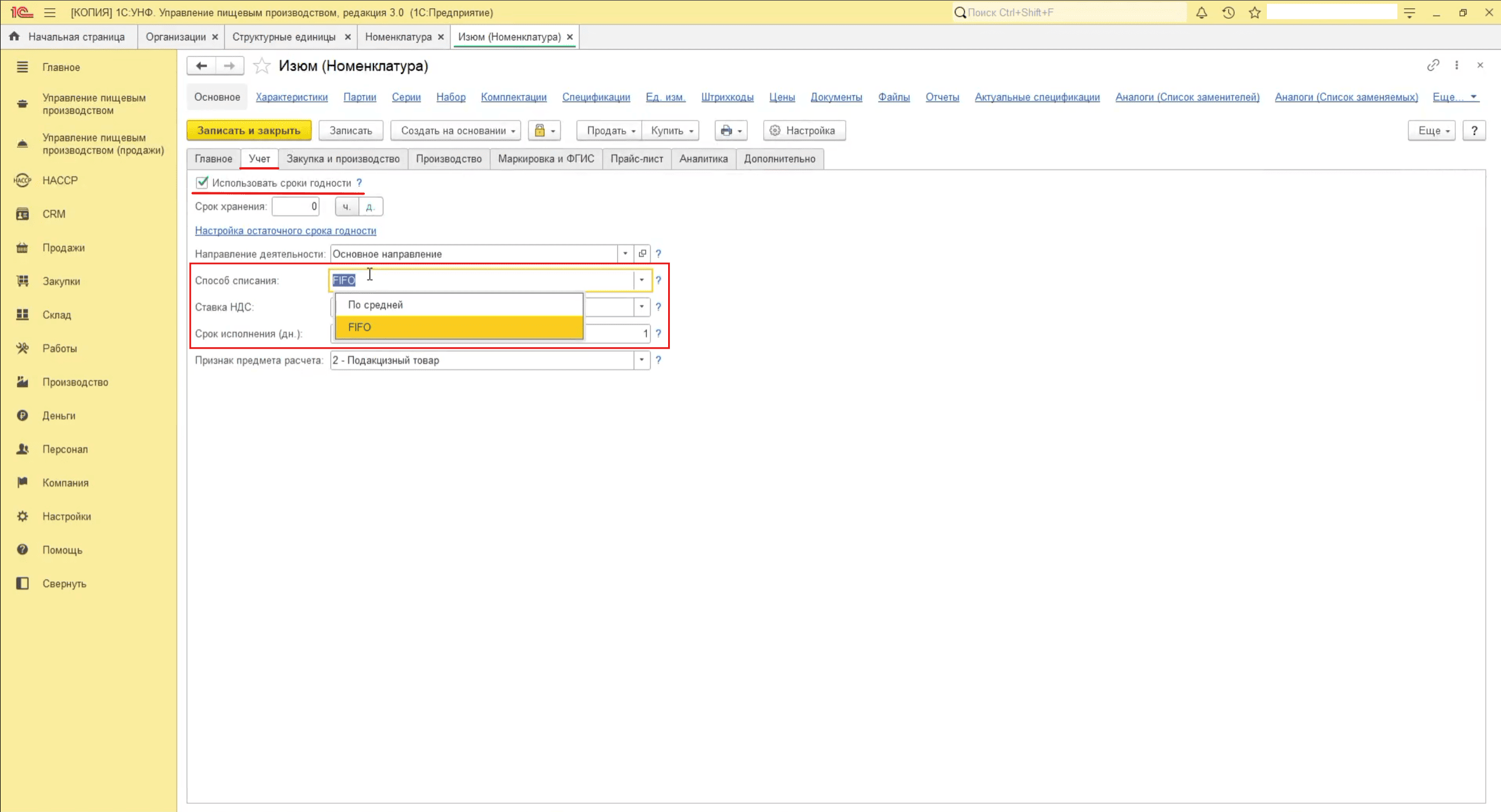Screen dimensions: 1501x812
Task: Open the Настройки gear icon in sidebar
Action: coord(22,516)
